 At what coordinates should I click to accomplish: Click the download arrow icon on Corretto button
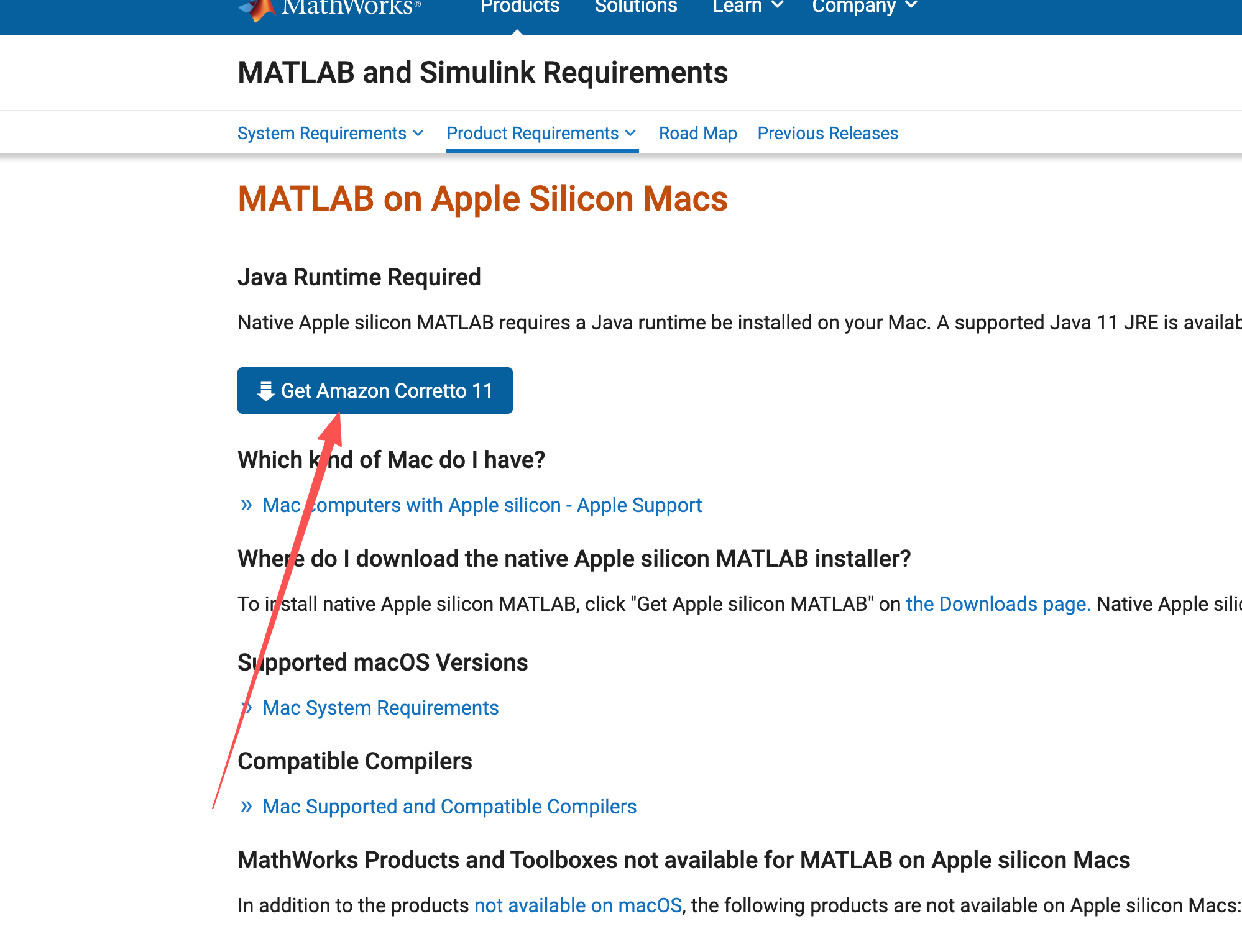pos(266,391)
